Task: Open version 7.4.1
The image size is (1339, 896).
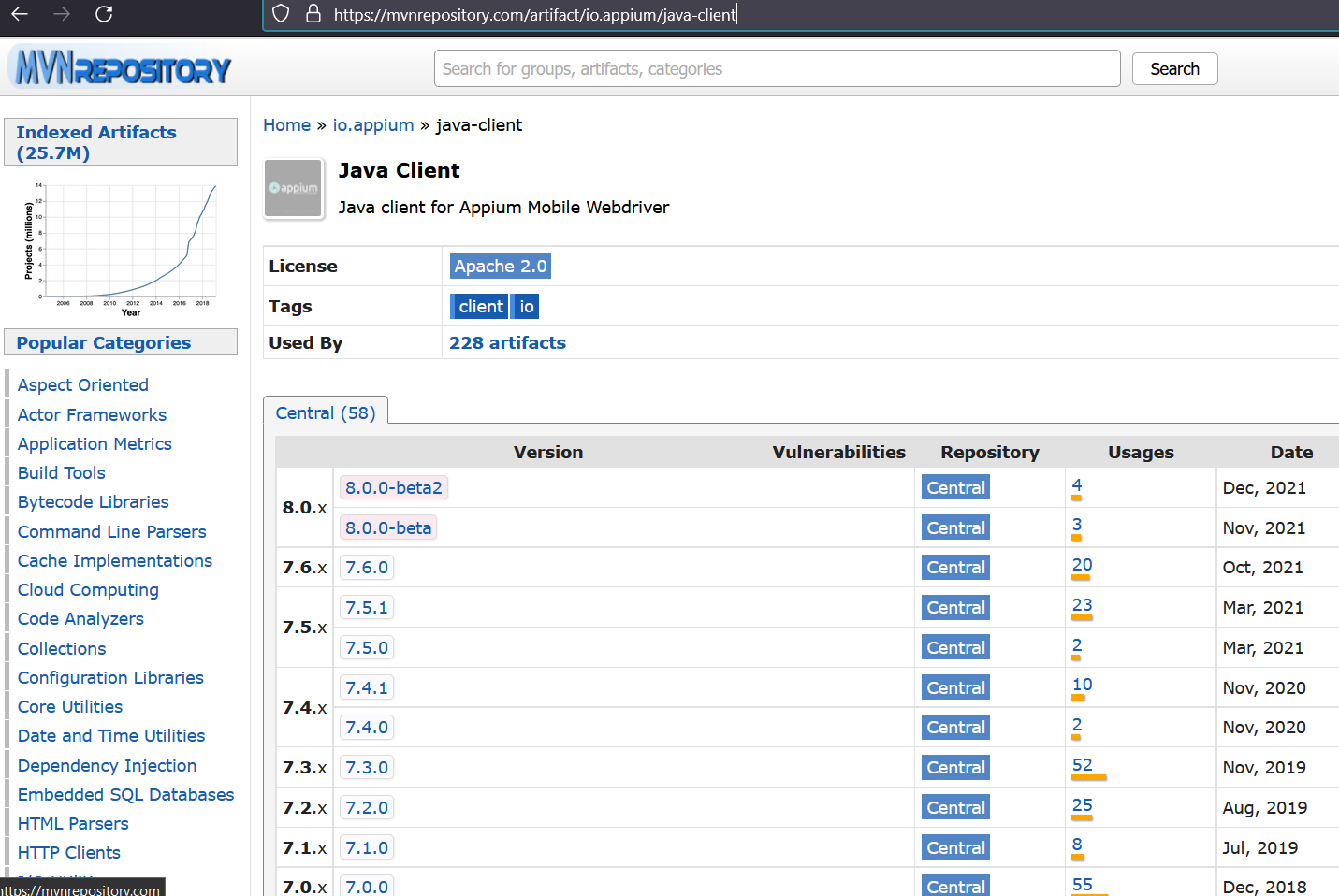Action: pos(367,688)
